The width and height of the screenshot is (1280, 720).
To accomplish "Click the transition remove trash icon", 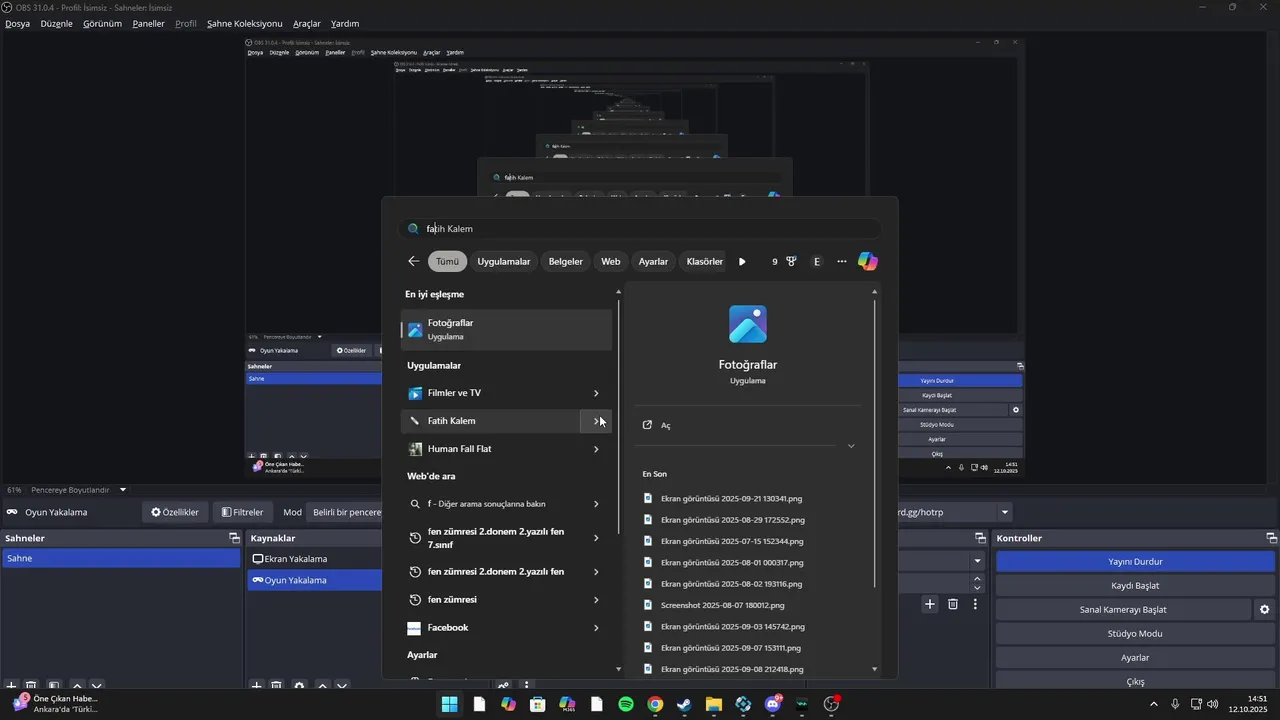I will click(953, 604).
